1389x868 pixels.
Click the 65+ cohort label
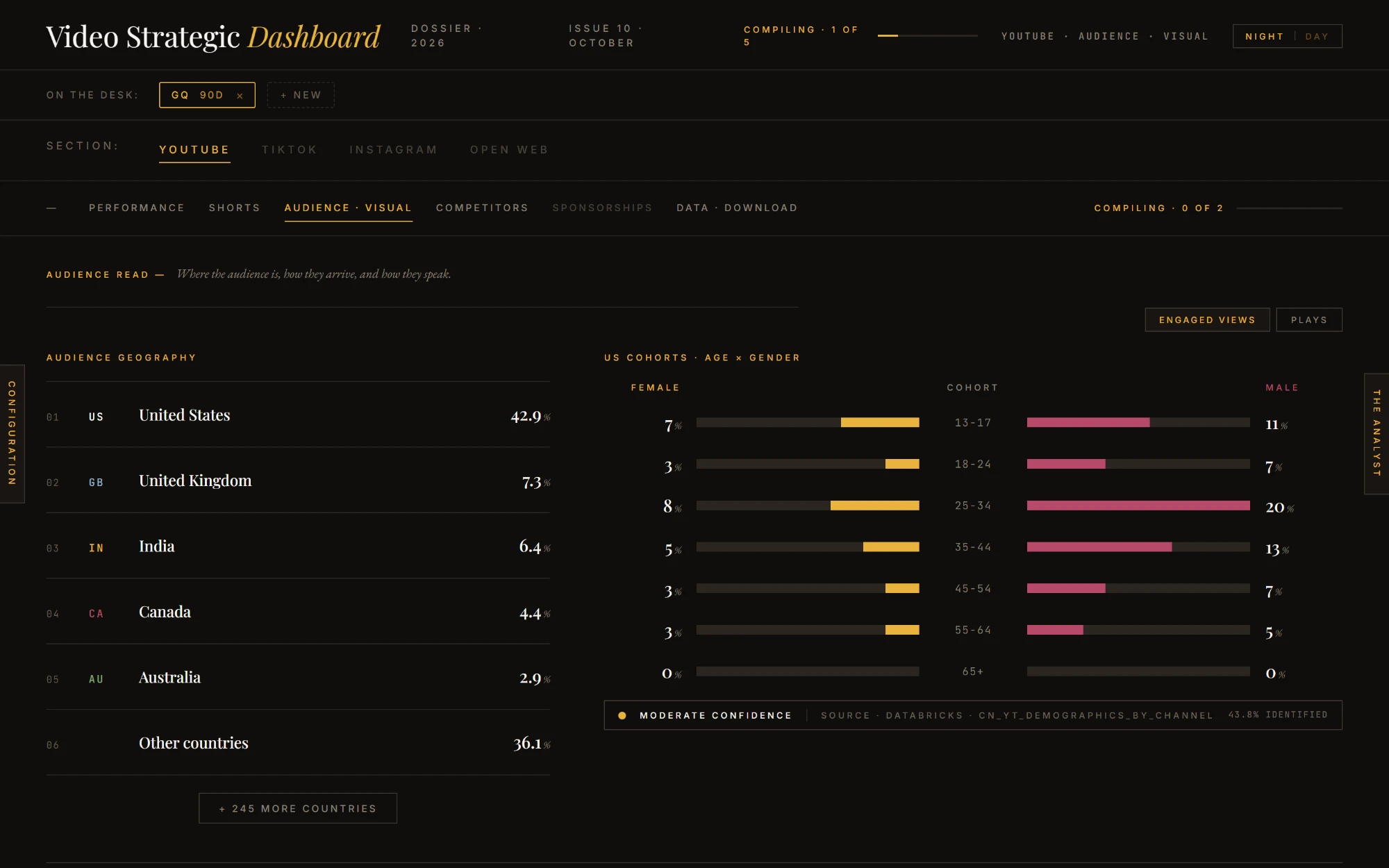click(x=972, y=671)
